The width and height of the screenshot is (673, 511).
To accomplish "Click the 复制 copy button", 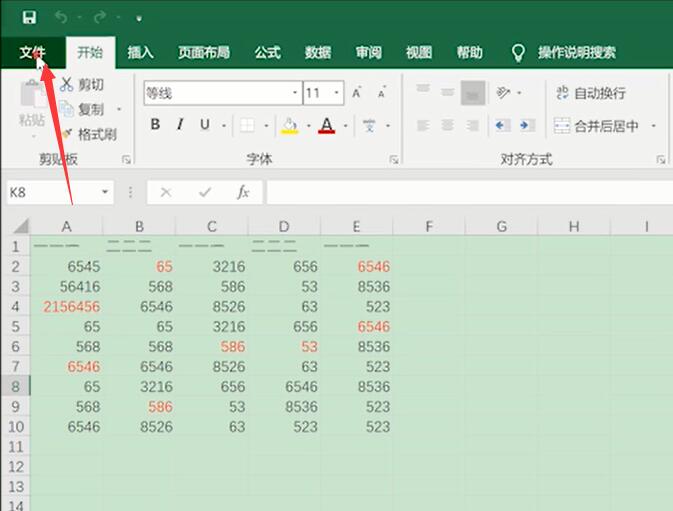I will (x=82, y=109).
